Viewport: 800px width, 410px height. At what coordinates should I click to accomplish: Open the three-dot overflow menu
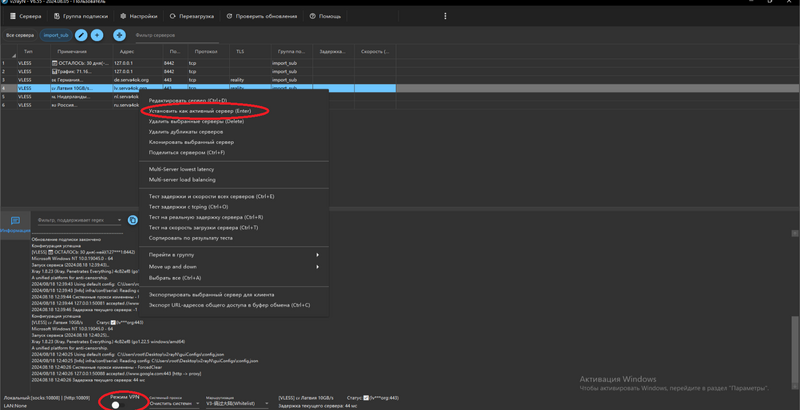coord(445,16)
